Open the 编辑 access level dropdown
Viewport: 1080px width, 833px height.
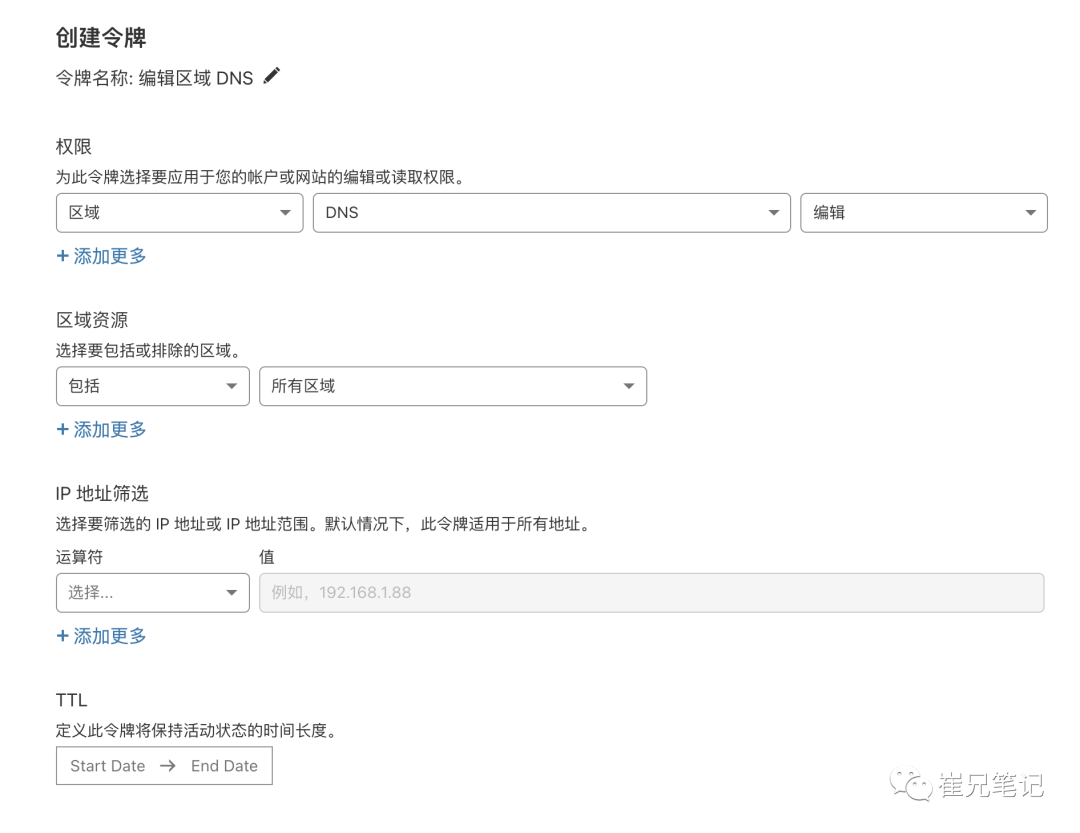tap(923, 213)
